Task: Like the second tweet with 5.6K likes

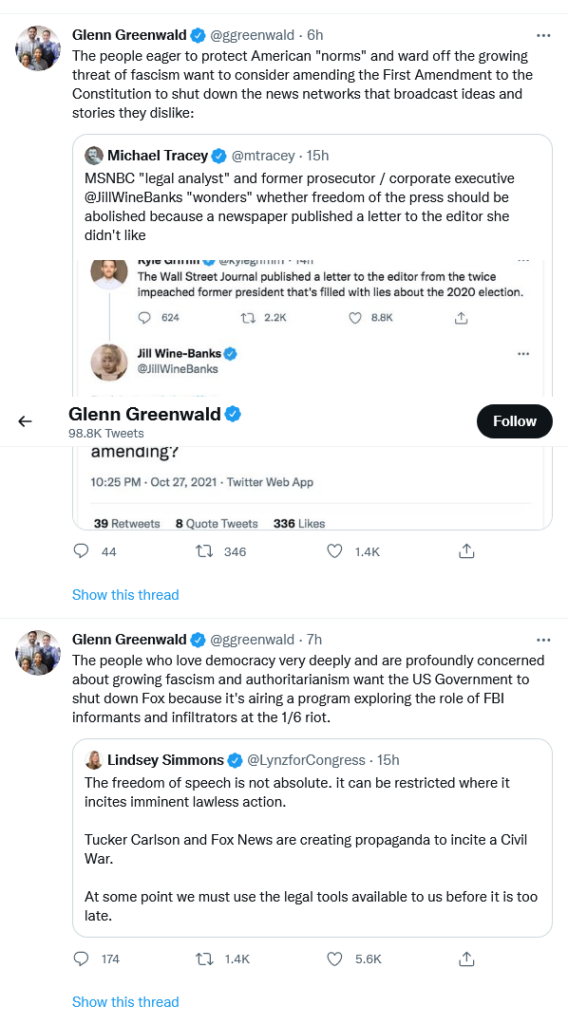Action: [x=334, y=959]
